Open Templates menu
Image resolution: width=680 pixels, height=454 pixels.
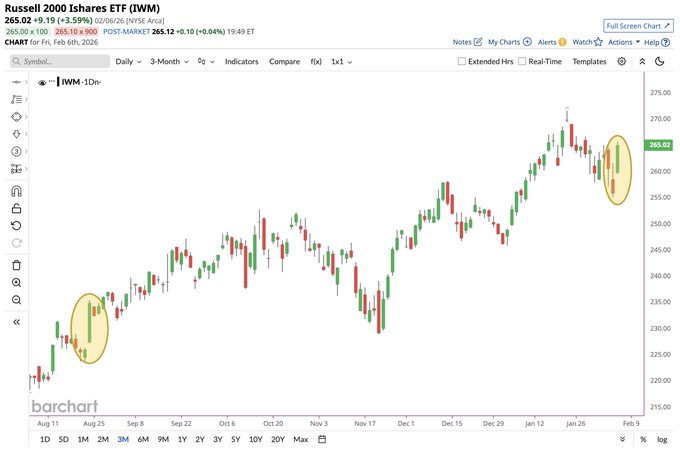point(589,62)
